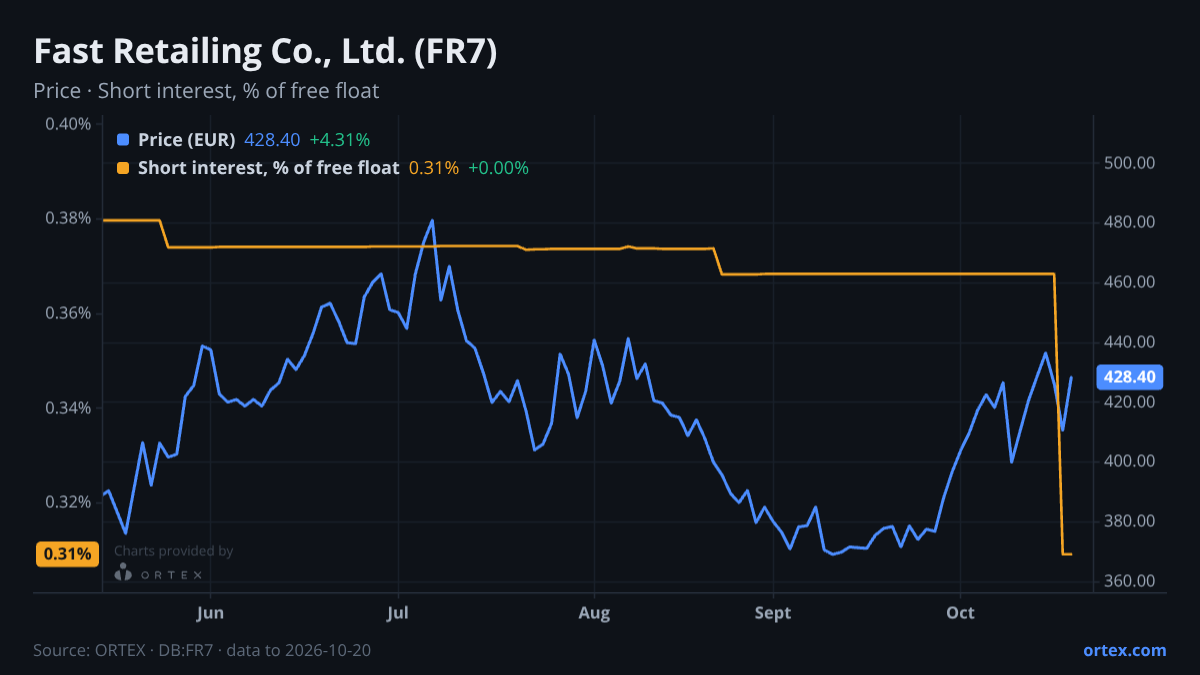Click the 0.36% left axis label
This screenshot has width=1200, height=675.
(x=68, y=313)
